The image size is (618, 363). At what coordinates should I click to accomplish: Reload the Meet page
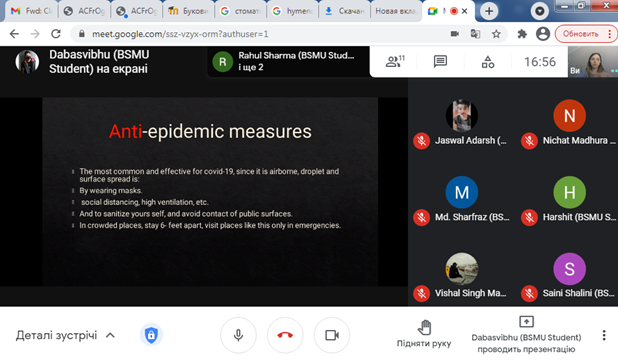(56, 34)
